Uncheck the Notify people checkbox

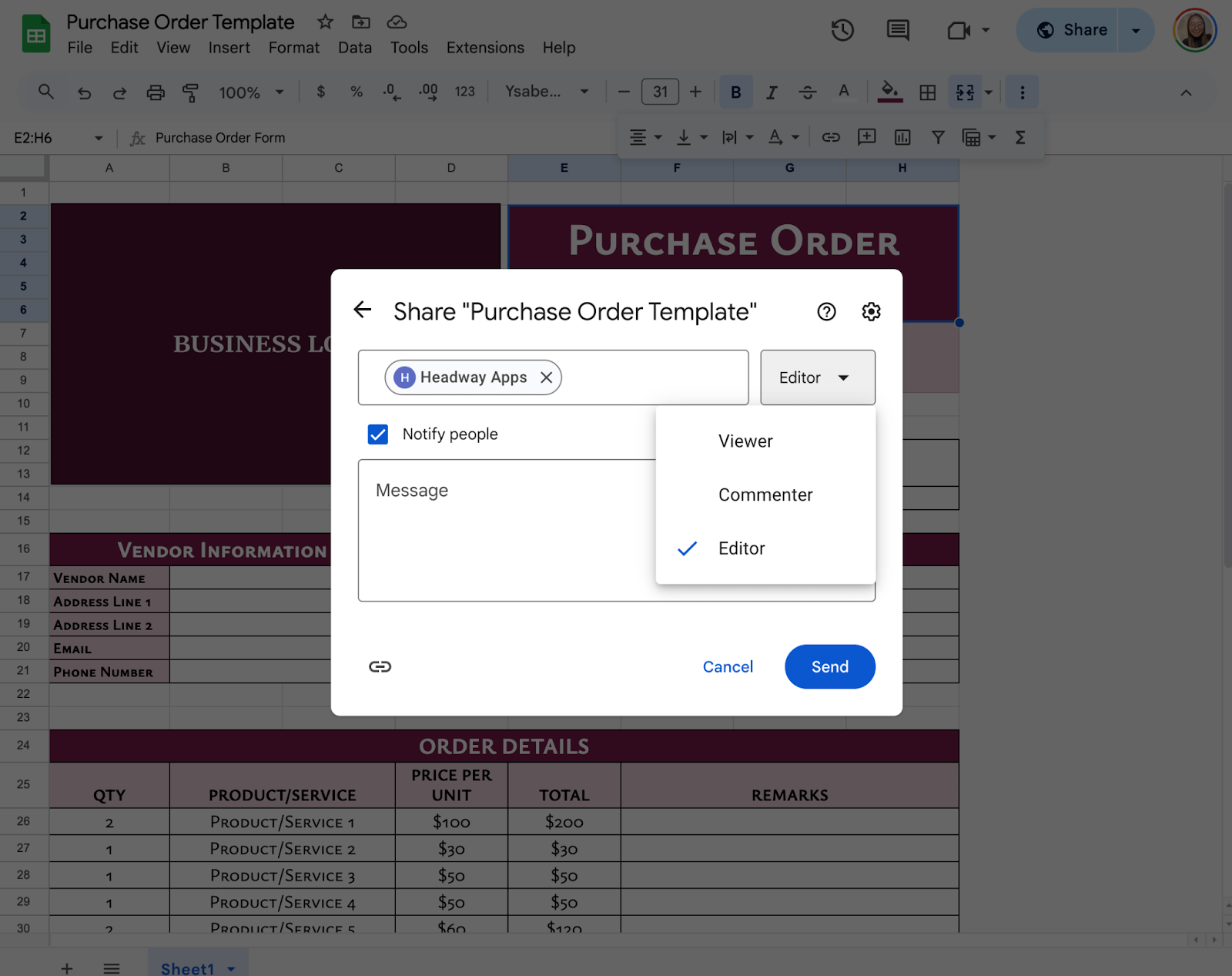[x=378, y=434]
